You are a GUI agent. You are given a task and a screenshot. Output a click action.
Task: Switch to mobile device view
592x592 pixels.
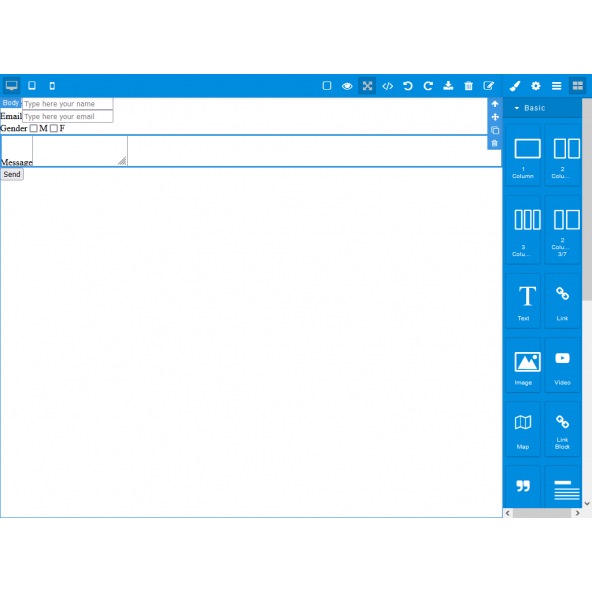[52, 86]
